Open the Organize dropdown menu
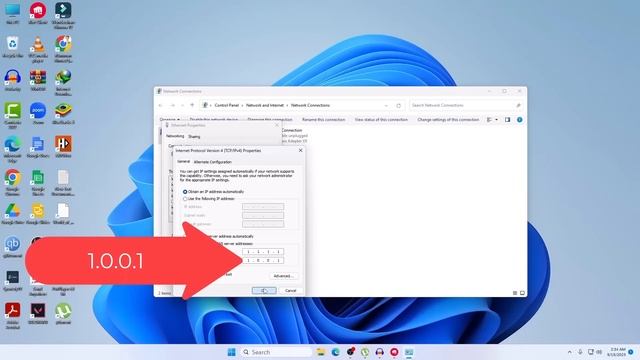The image size is (640, 360). [169, 120]
